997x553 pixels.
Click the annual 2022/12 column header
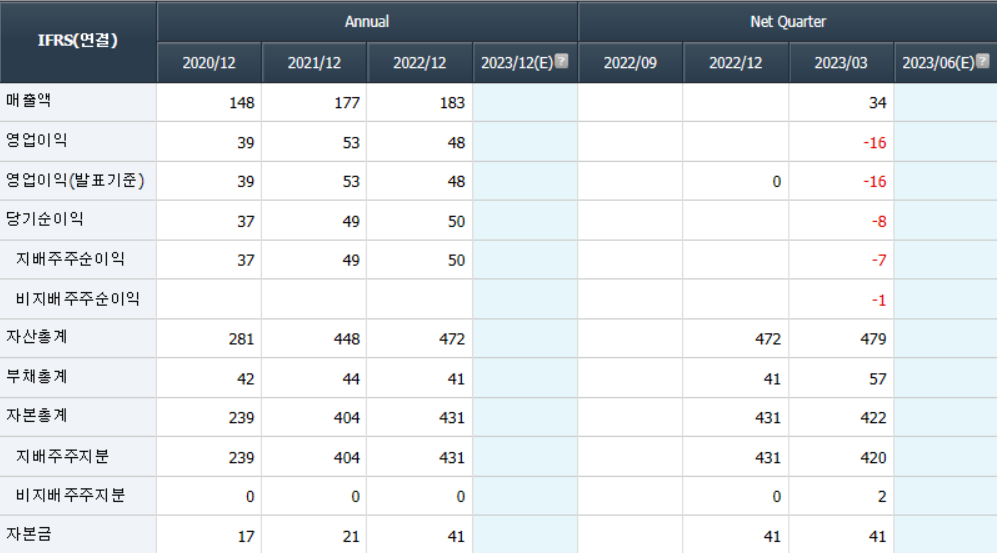[420, 63]
